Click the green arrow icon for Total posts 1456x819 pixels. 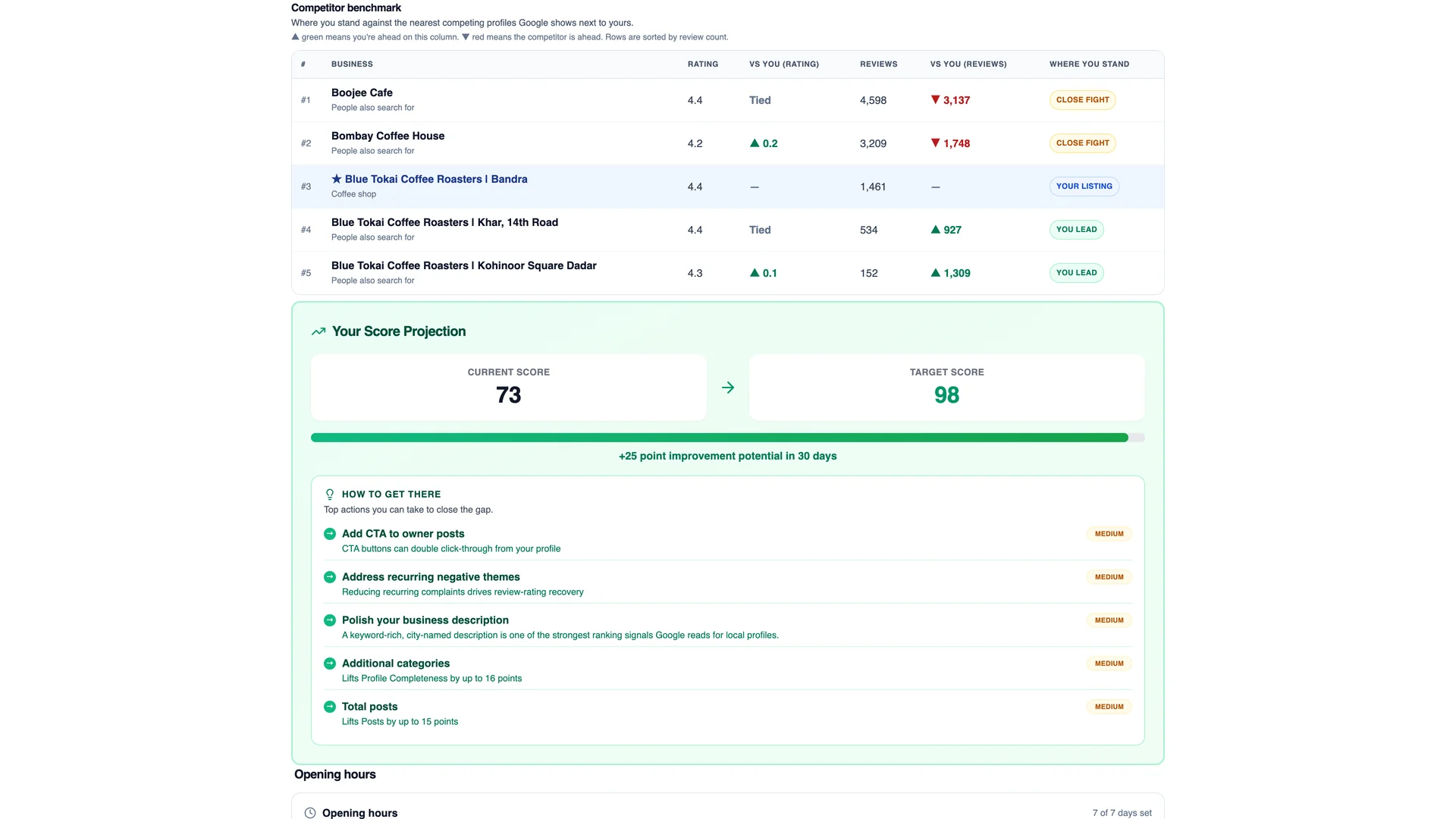point(330,707)
